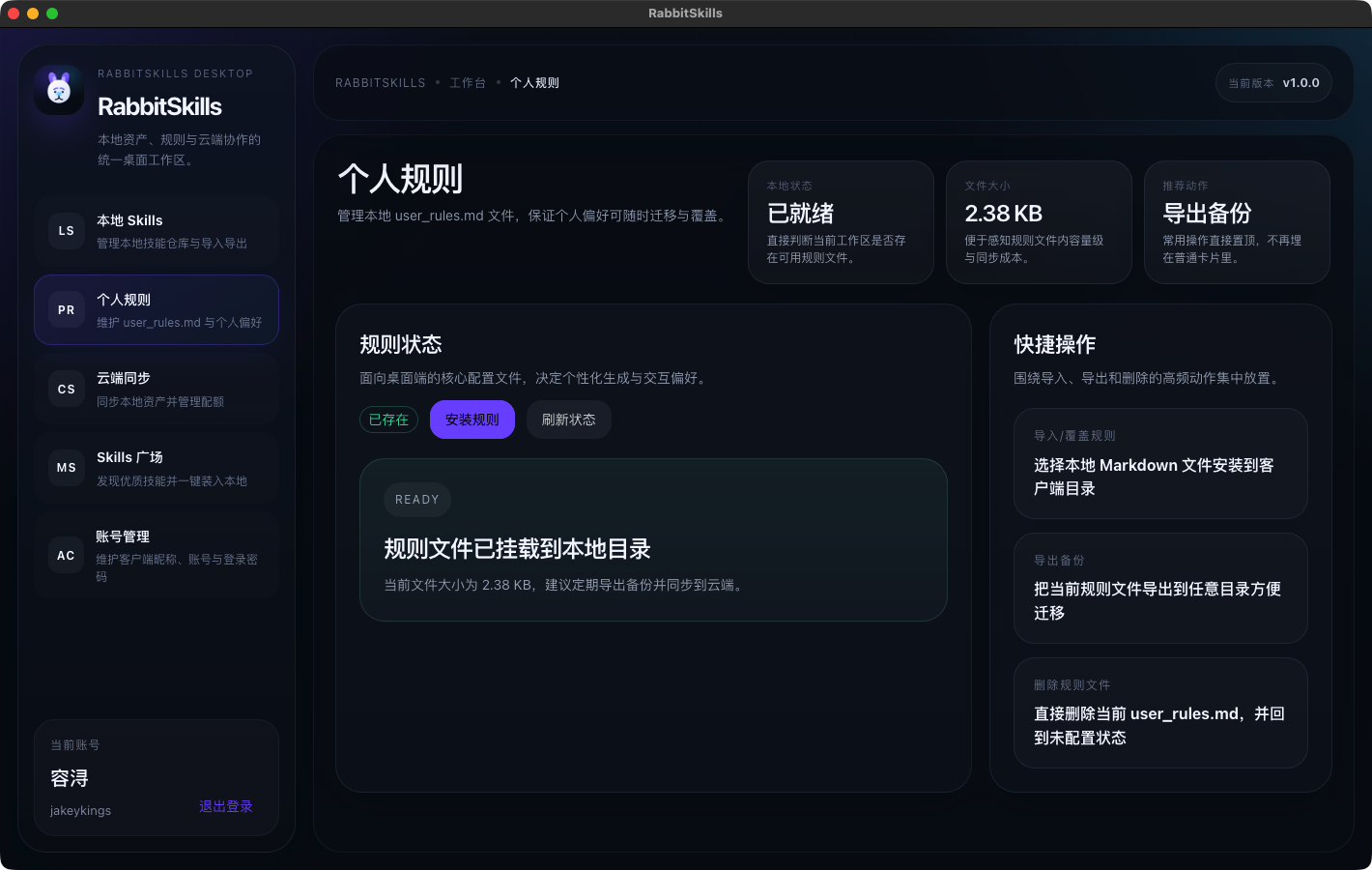Image resolution: width=1372 pixels, height=870 pixels.
Task: Click the 安装规则 button
Action: click(472, 419)
